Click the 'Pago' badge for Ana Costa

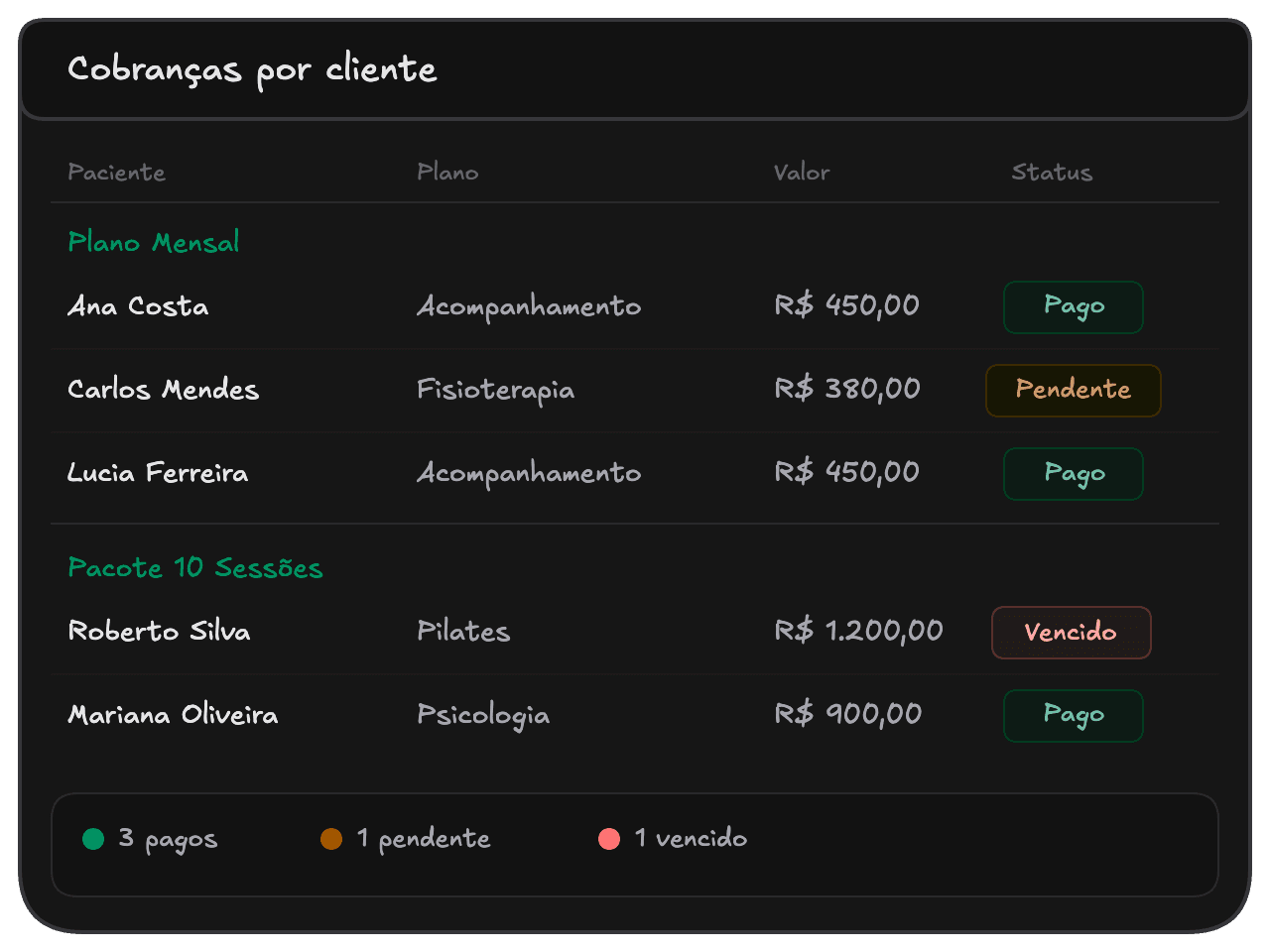pos(1073,307)
